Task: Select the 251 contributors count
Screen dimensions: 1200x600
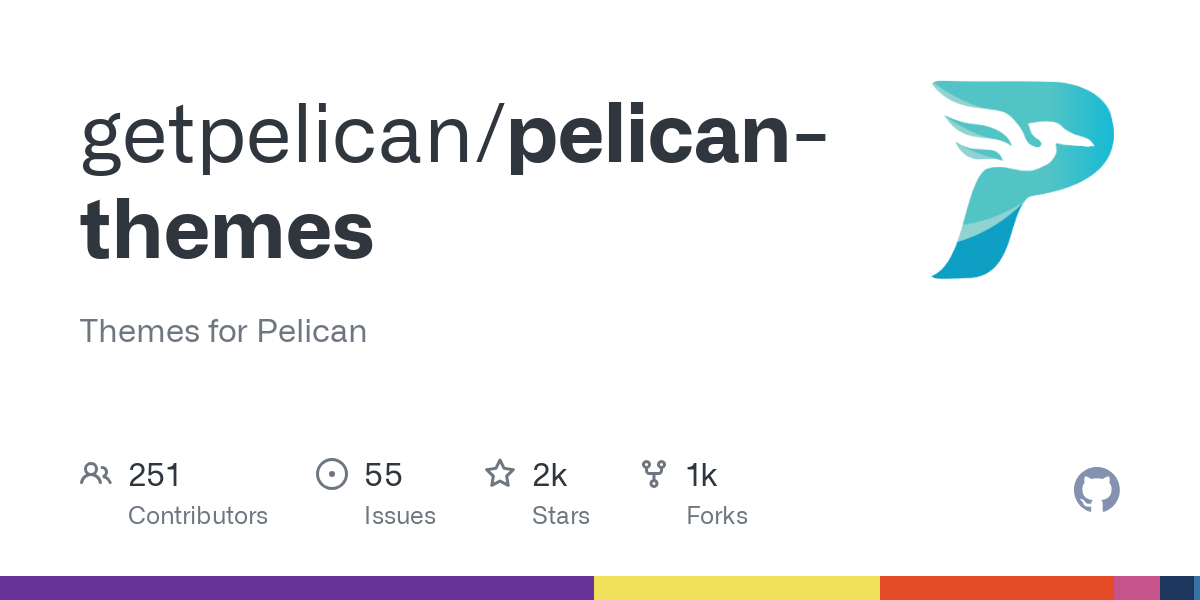Action: [155, 475]
